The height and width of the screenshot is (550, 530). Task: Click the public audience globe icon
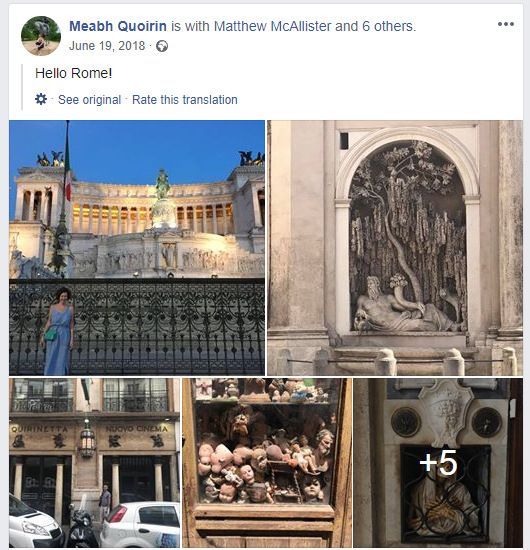162,46
